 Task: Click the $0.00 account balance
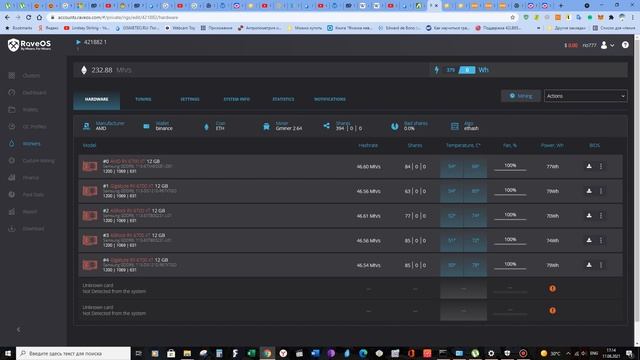(571, 45)
